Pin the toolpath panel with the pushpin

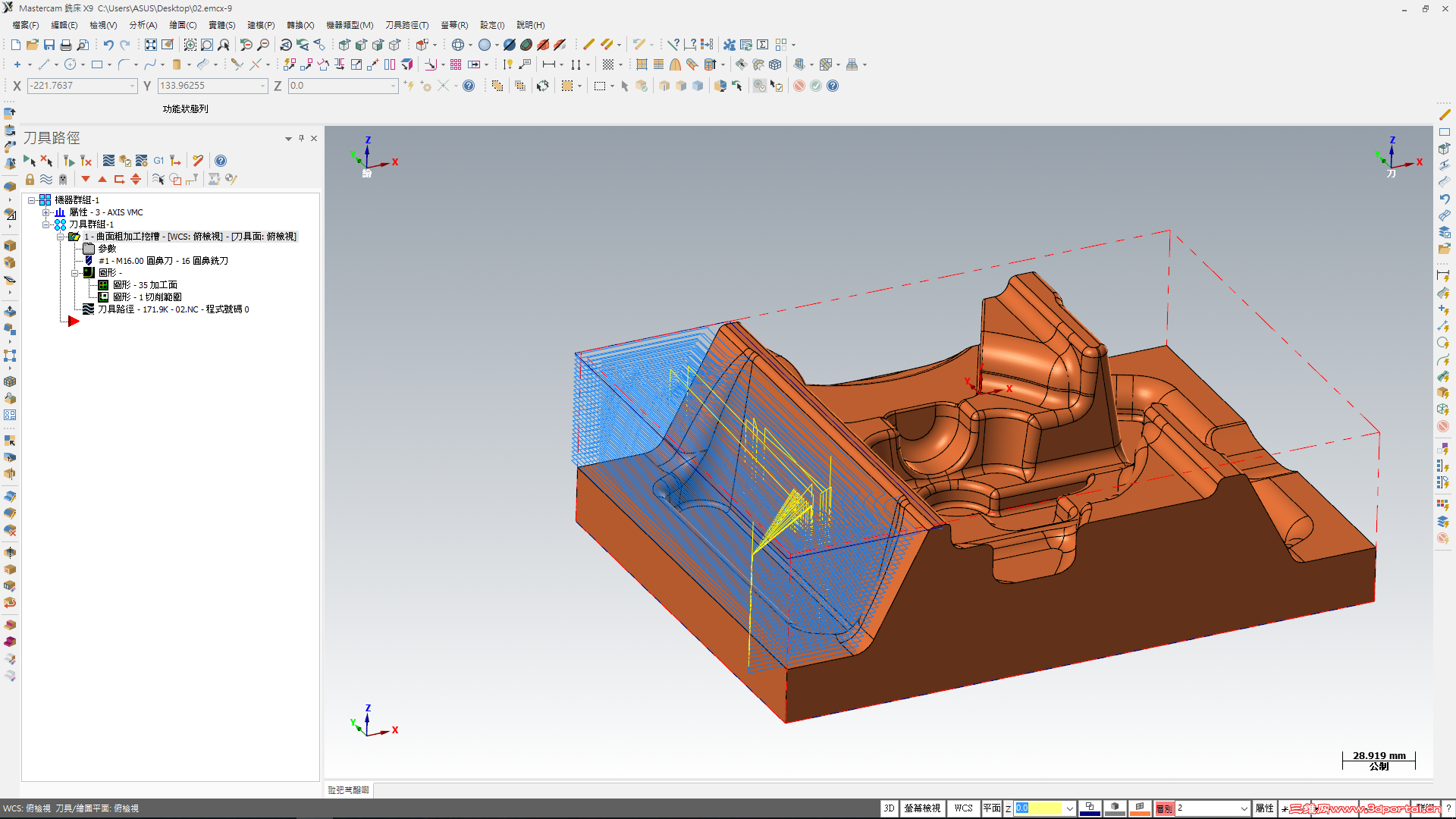coord(301,138)
